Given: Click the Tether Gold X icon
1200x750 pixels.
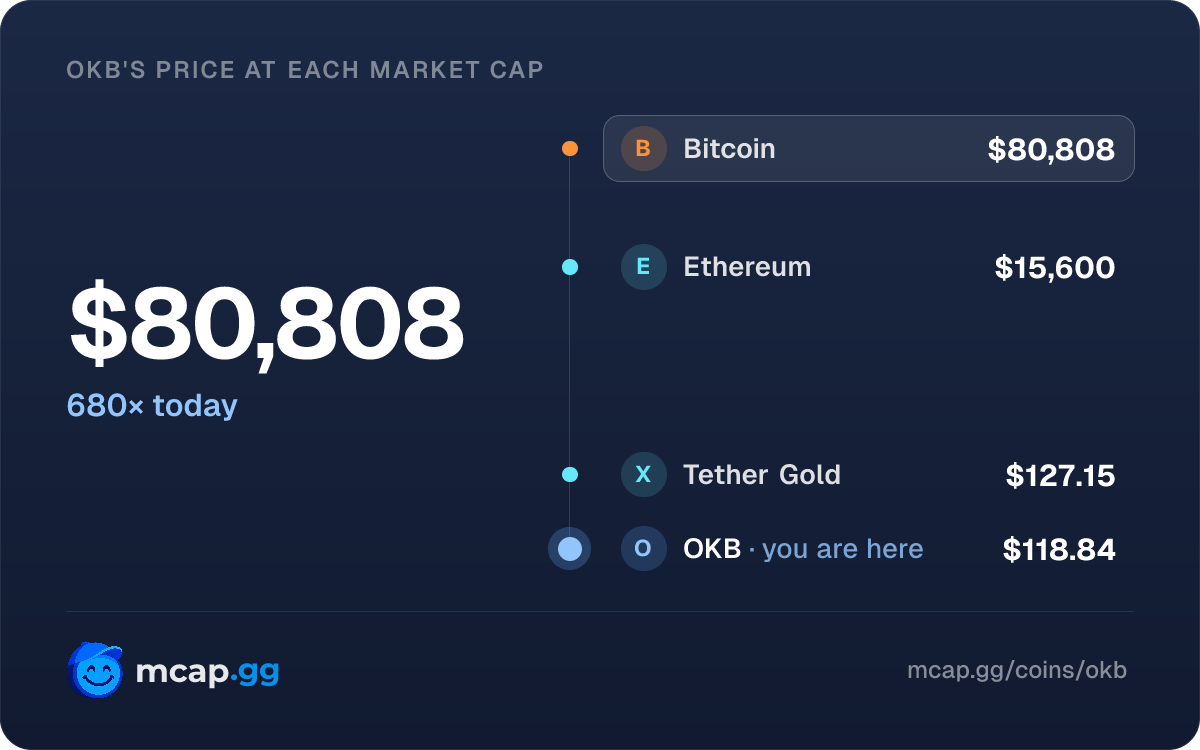Looking at the screenshot, I should pos(643,474).
